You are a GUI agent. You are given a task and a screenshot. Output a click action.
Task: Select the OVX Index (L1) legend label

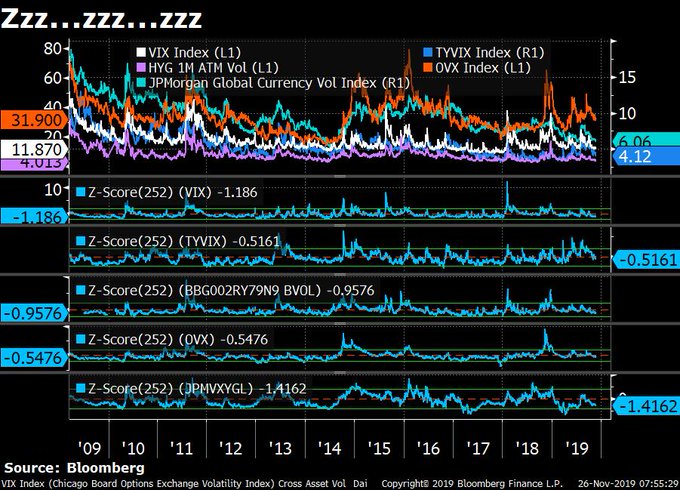point(483,68)
